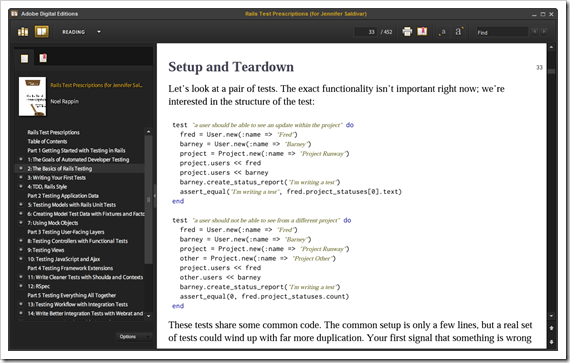570x363 pixels.
Task: Expand chapter 7 Using Mock Objects
Action: [21, 223]
